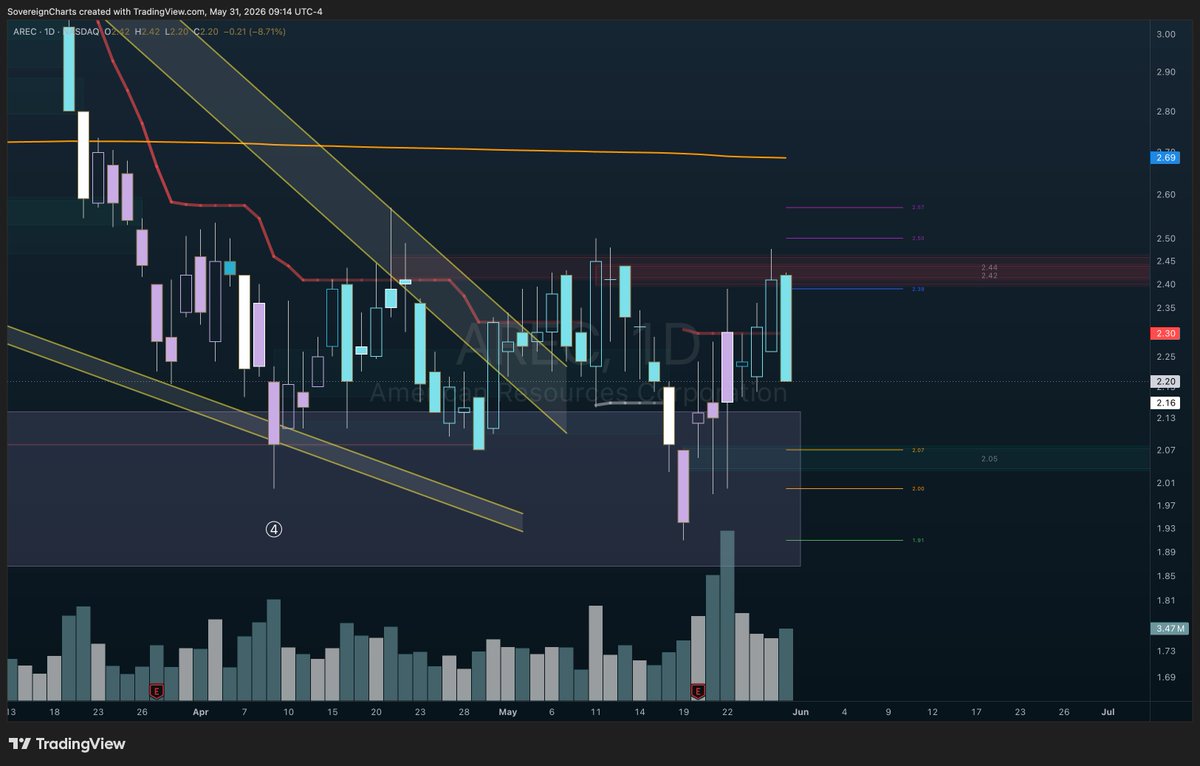
Task: Click the Jun label on time axis
Action: [x=801, y=712]
